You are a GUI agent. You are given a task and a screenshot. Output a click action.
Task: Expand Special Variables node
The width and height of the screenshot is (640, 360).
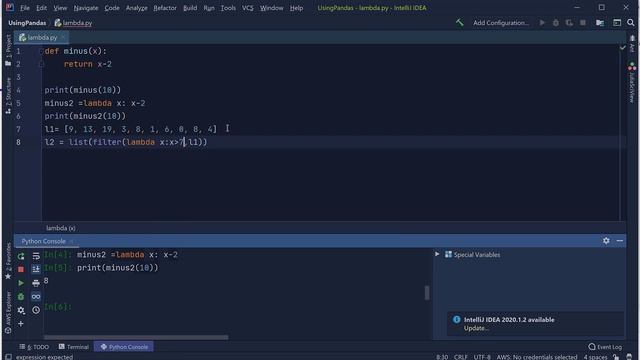point(437,254)
